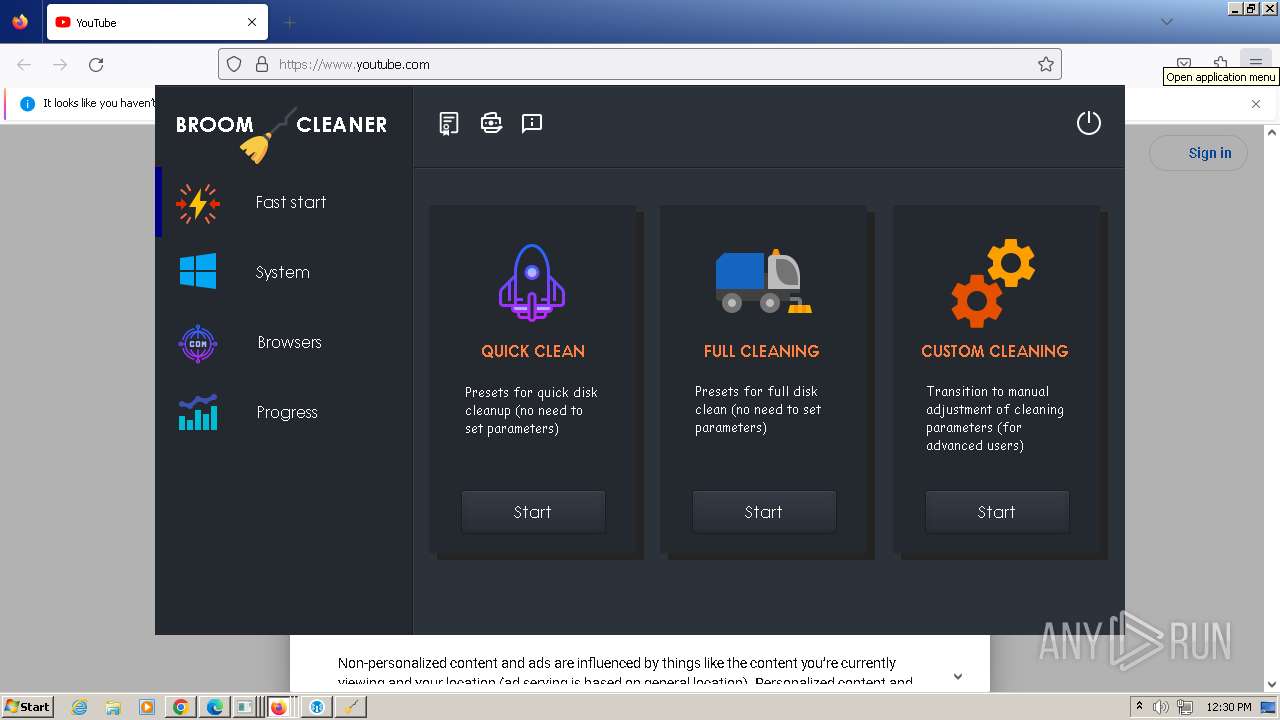
Task: Start the Custom Cleaning mode
Action: [x=997, y=512]
